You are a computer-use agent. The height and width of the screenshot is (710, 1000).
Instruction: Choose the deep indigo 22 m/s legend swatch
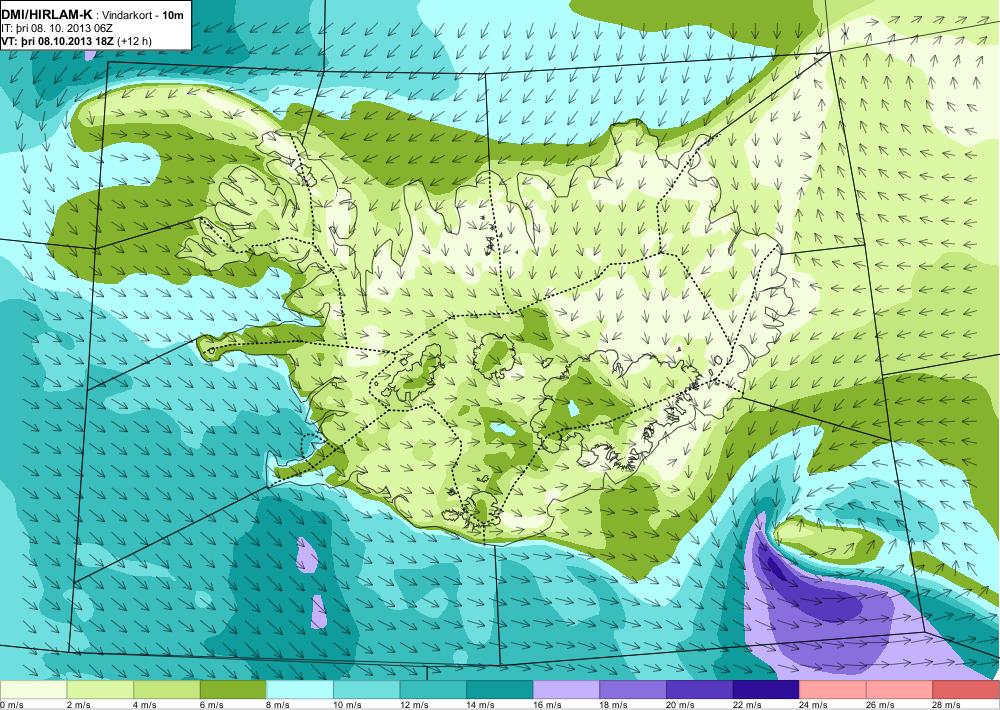766,690
